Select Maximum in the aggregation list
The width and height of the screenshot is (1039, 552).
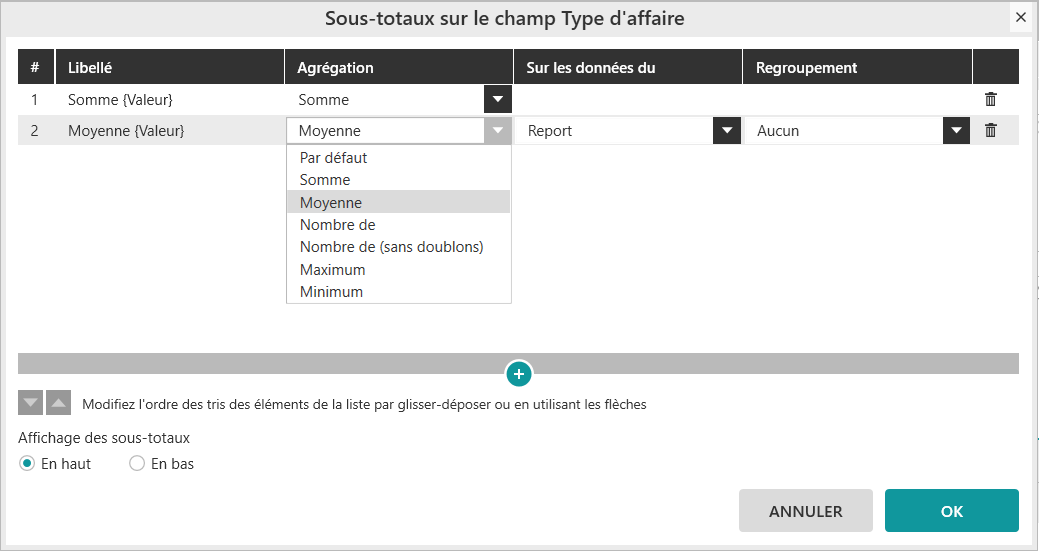tap(332, 270)
